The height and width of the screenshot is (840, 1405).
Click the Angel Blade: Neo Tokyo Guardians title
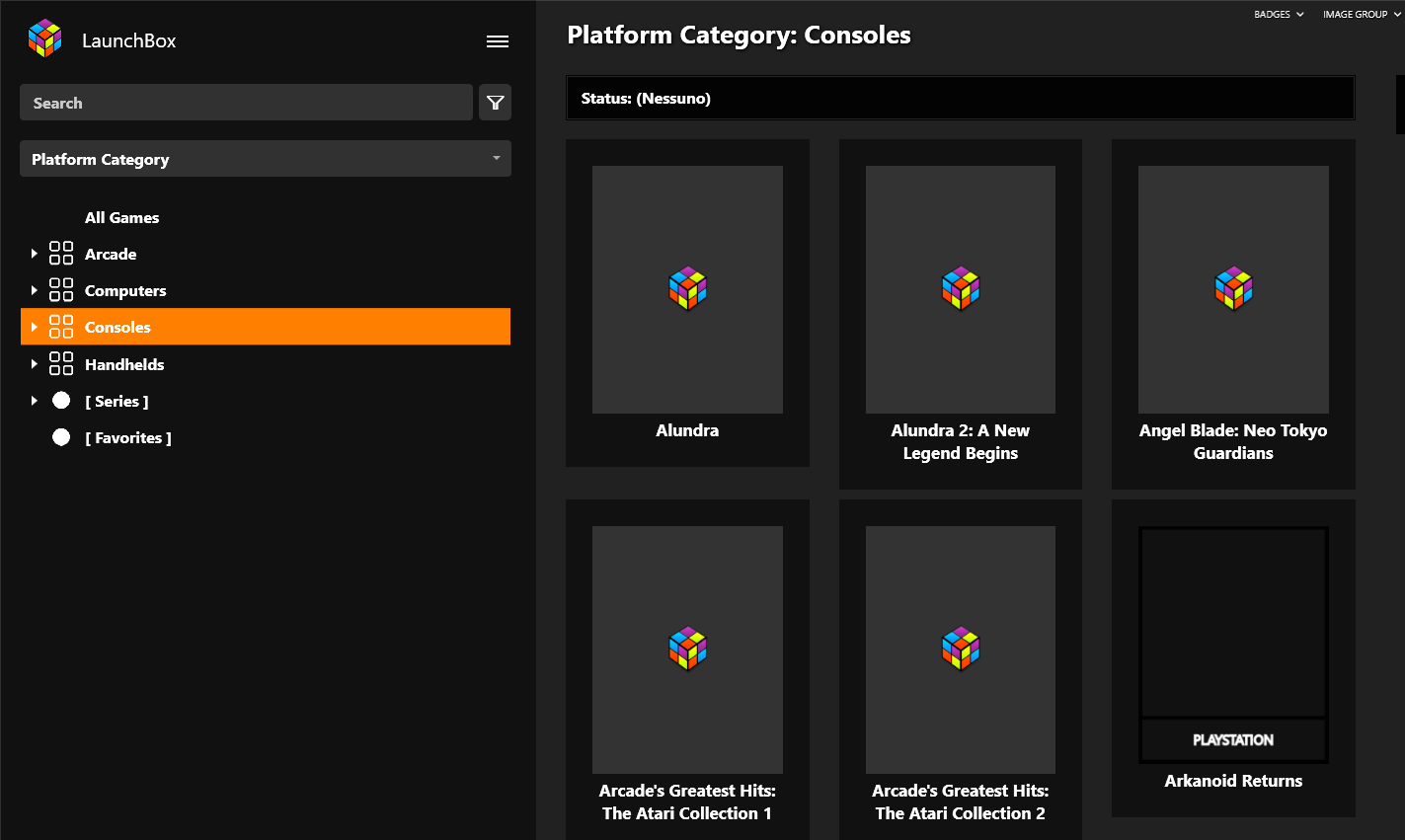[x=1233, y=442]
